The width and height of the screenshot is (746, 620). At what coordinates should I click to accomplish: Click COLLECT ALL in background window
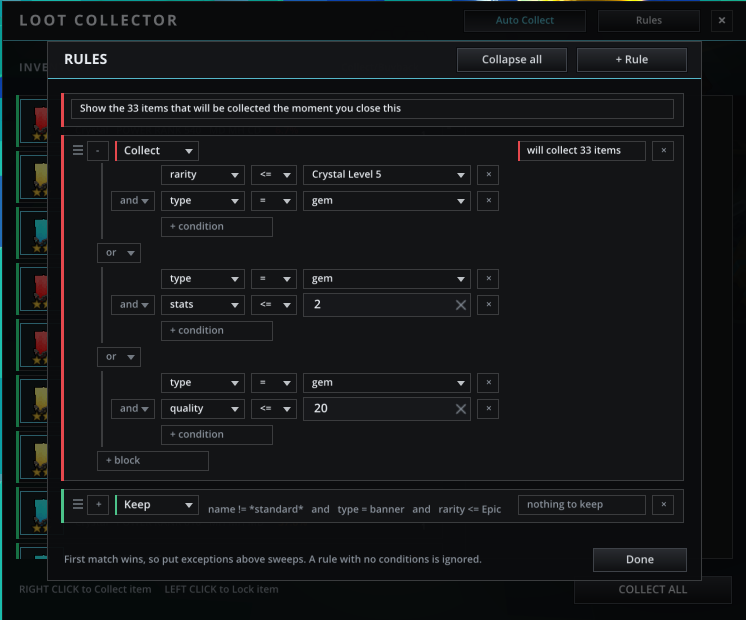click(x=653, y=590)
